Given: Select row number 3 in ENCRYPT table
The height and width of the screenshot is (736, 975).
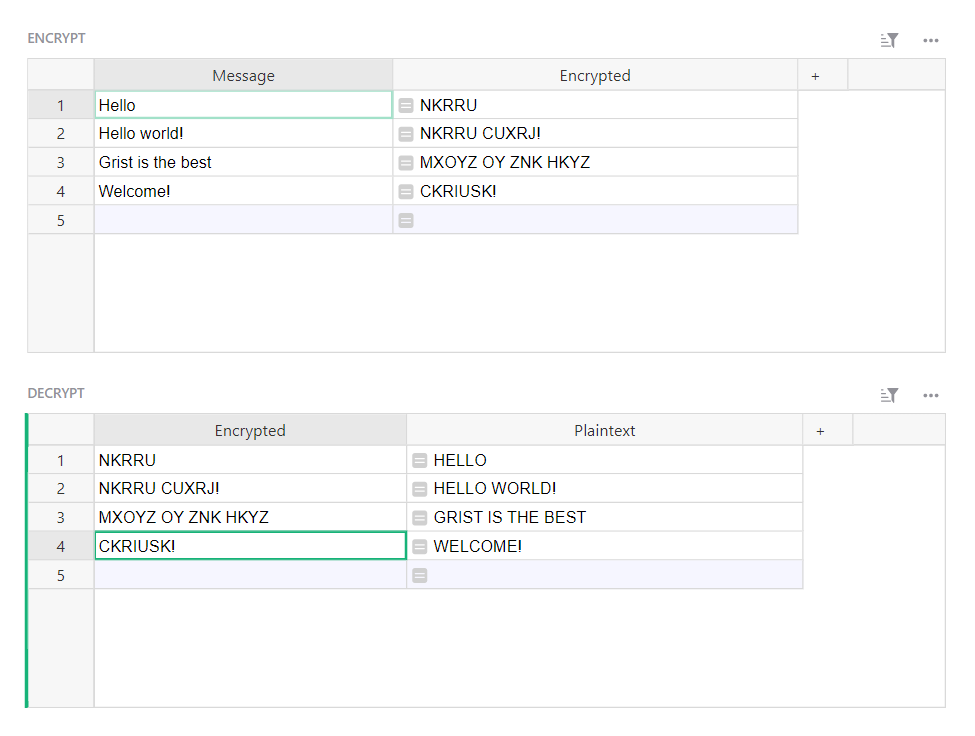Looking at the screenshot, I should click(60, 162).
